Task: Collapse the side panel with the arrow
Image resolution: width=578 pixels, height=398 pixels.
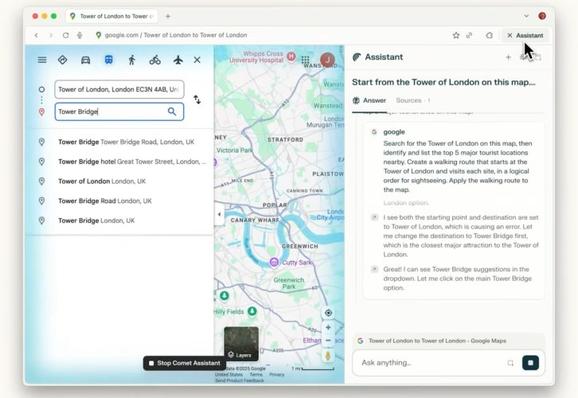Action: coord(219,214)
